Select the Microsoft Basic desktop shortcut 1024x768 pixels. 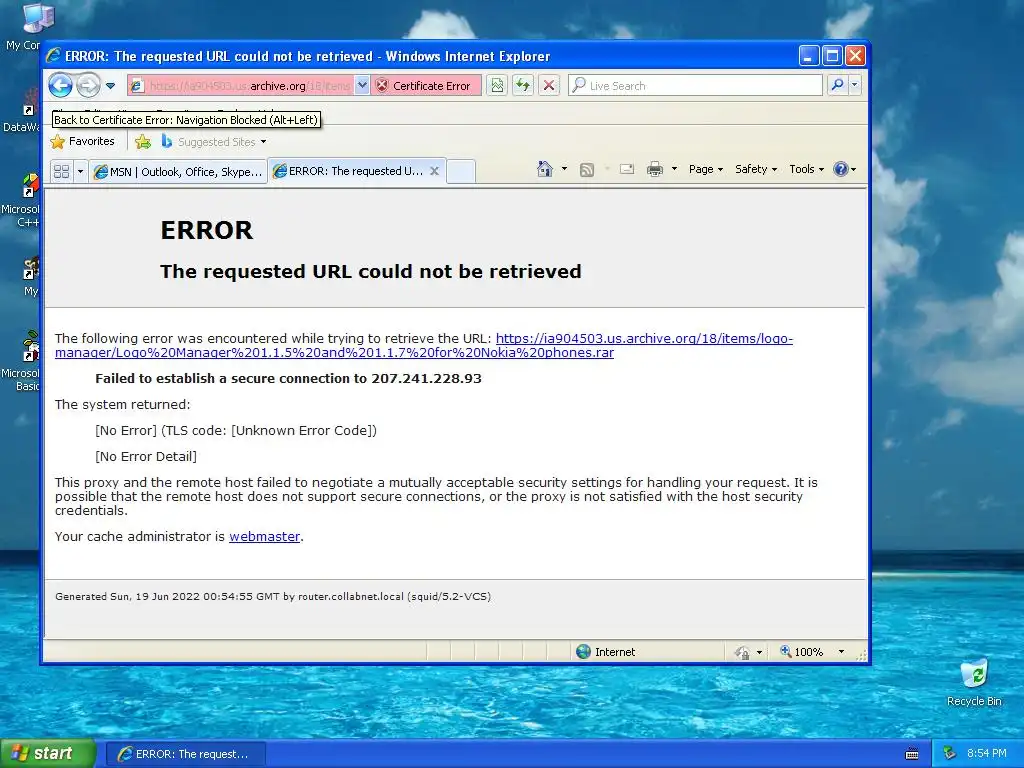point(22,361)
